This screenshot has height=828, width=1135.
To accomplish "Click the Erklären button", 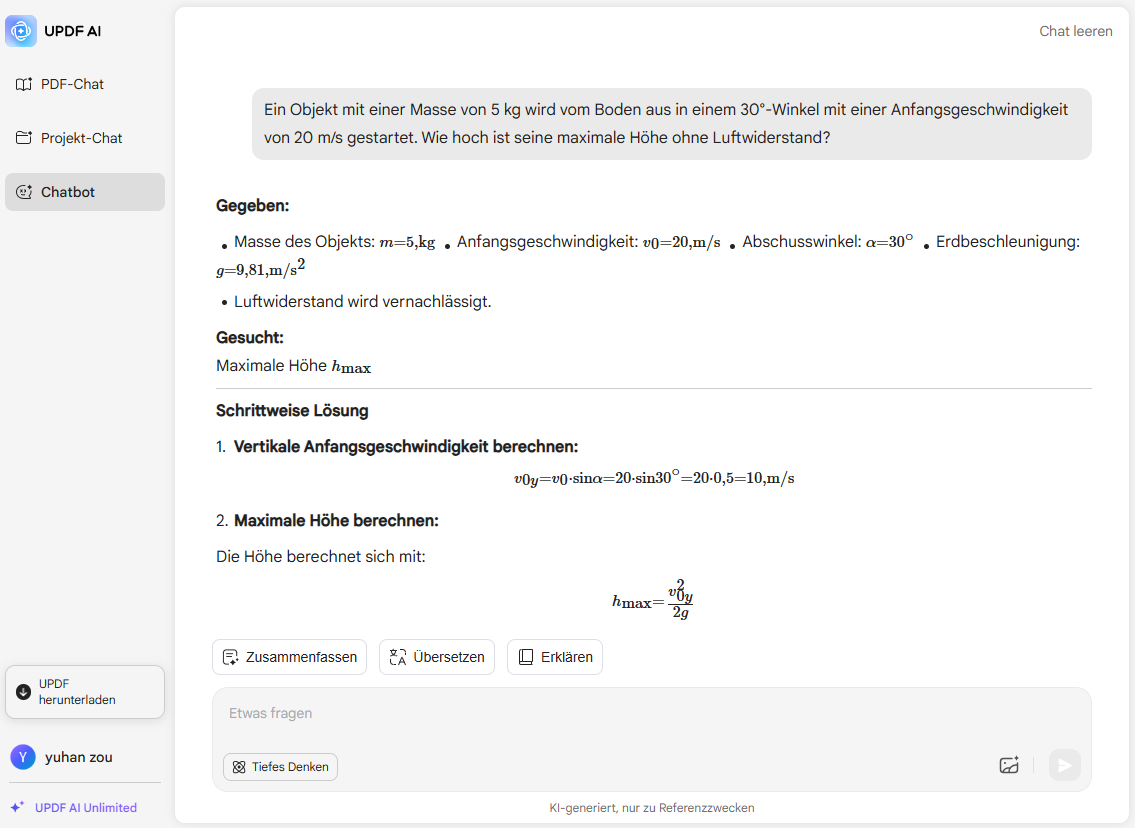I will click(554, 657).
